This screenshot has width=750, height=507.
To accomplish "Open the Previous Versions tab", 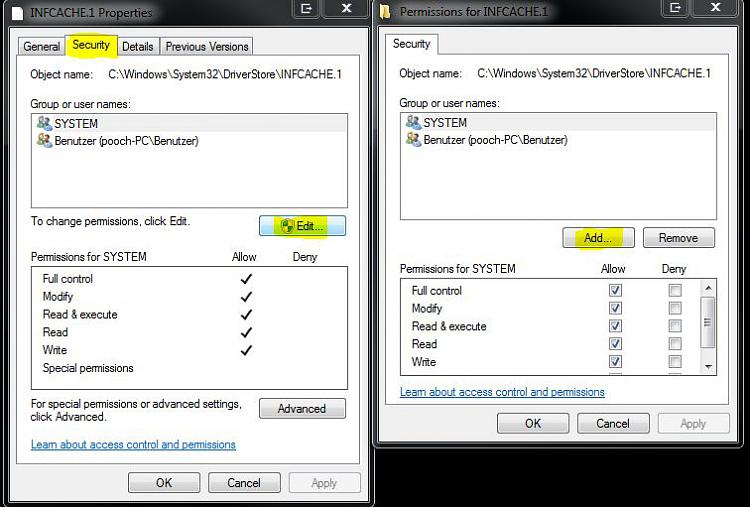I will pos(207,46).
